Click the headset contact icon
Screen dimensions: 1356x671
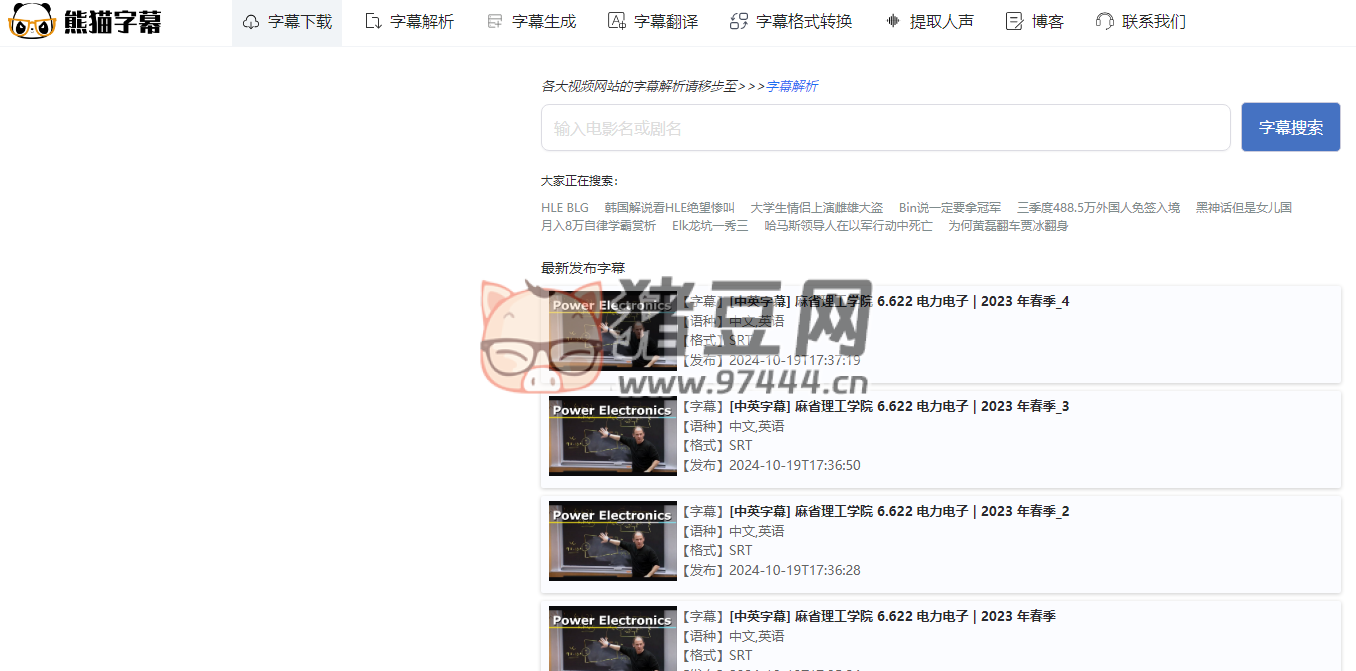tap(1104, 22)
